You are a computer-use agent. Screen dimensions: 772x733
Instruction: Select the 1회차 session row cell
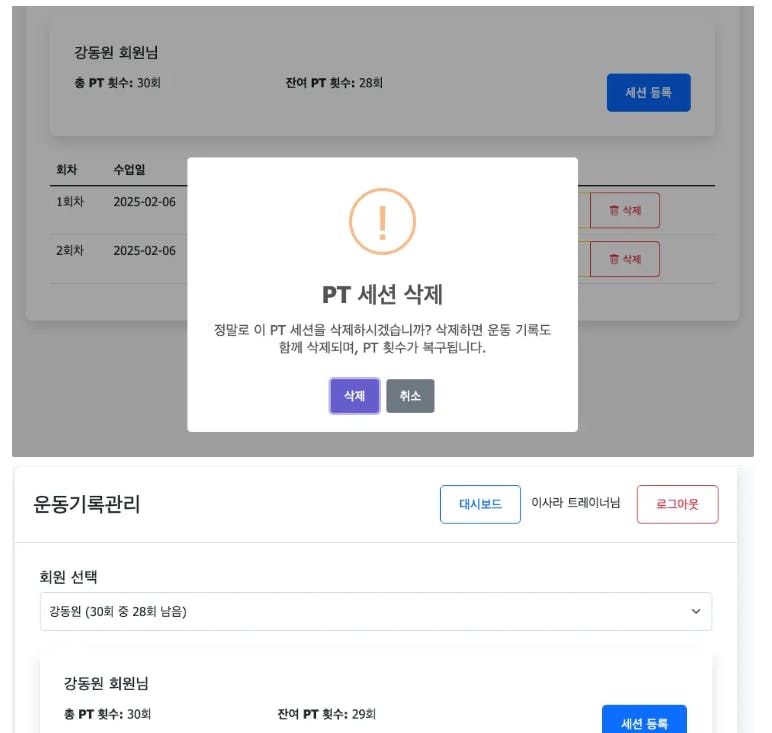pos(70,202)
